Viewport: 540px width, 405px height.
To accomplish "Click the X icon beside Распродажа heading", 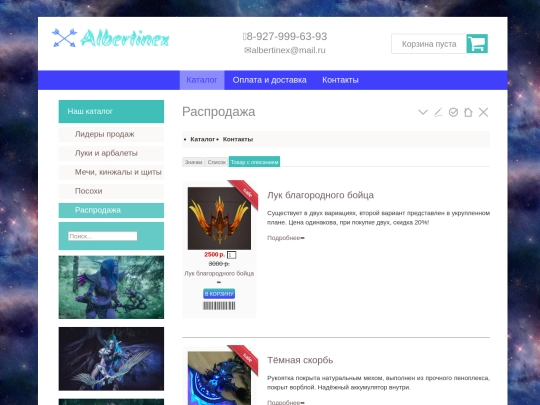I will (x=483, y=112).
